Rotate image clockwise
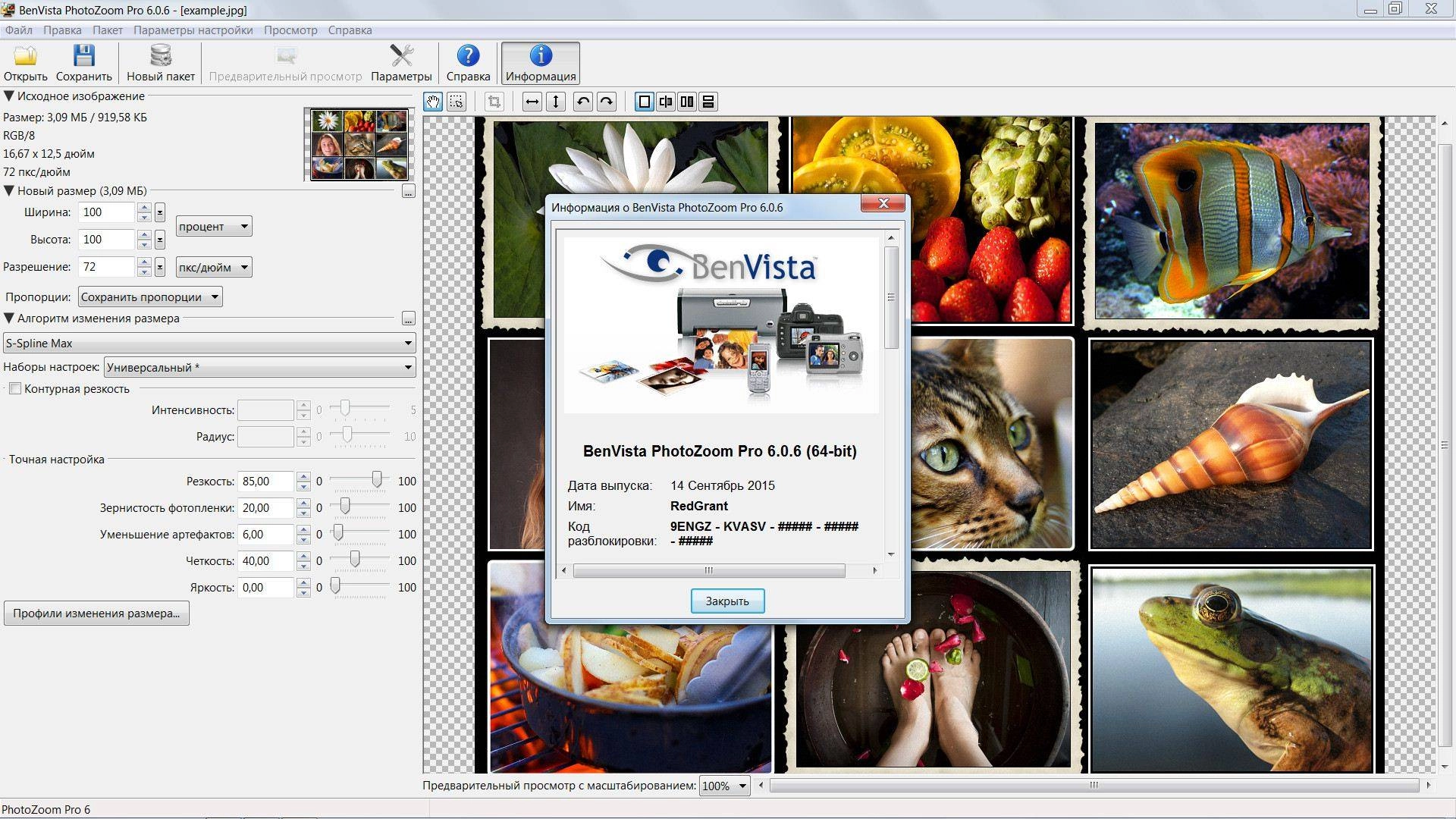The height and width of the screenshot is (819, 1456). [606, 102]
